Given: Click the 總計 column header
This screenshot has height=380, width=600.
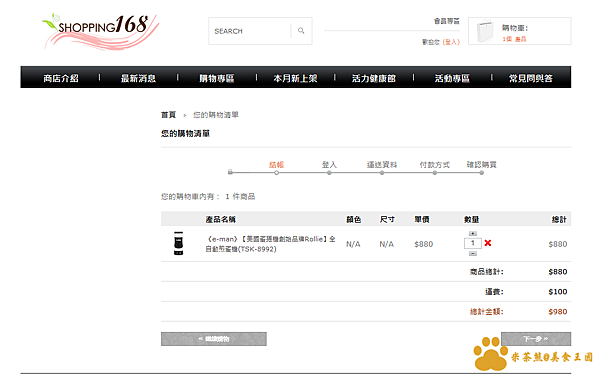Looking at the screenshot, I should pos(559,219).
